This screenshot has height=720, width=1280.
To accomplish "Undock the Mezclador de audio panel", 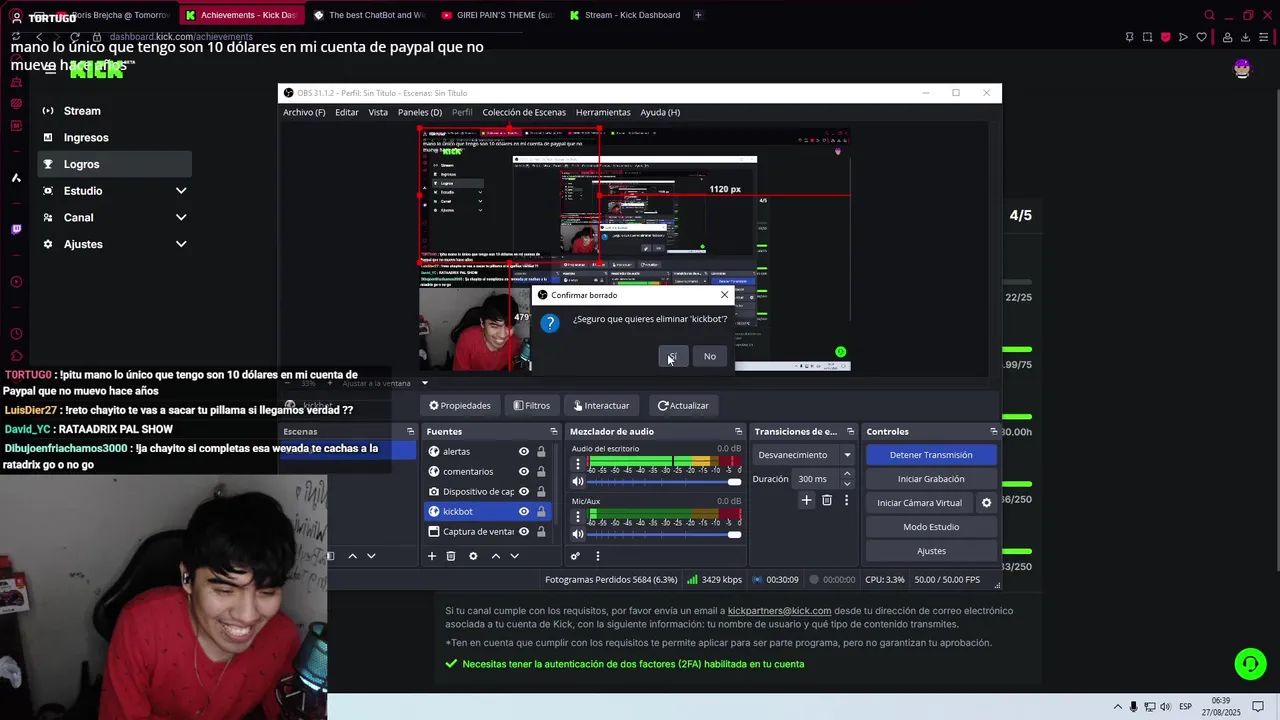I will (739, 432).
